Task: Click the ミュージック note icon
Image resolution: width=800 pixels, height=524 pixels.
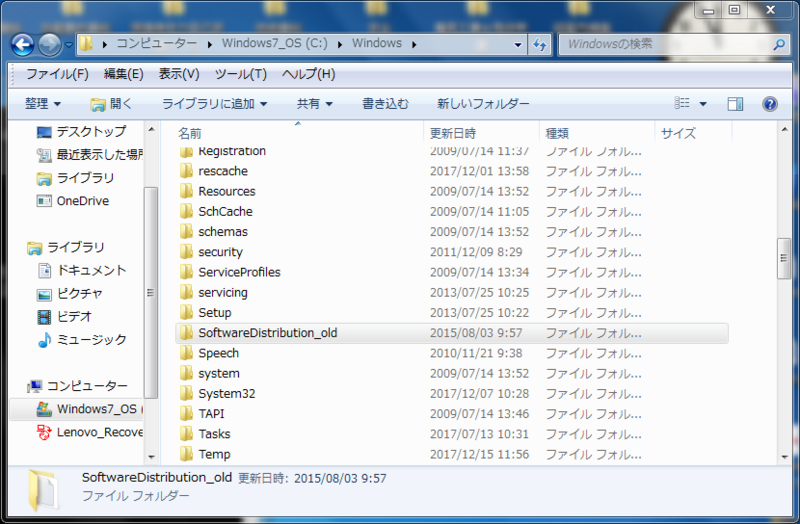Action: [44, 340]
